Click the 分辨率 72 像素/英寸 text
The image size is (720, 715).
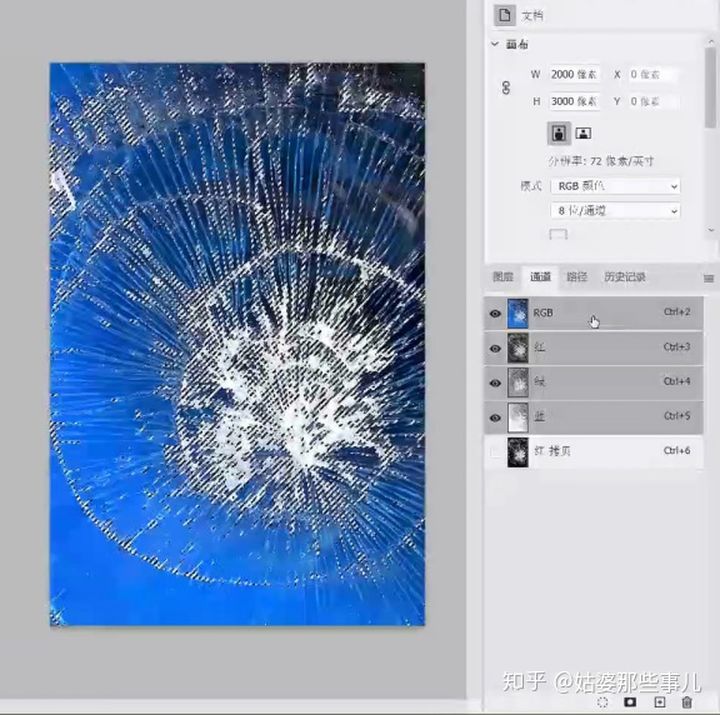[601, 161]
